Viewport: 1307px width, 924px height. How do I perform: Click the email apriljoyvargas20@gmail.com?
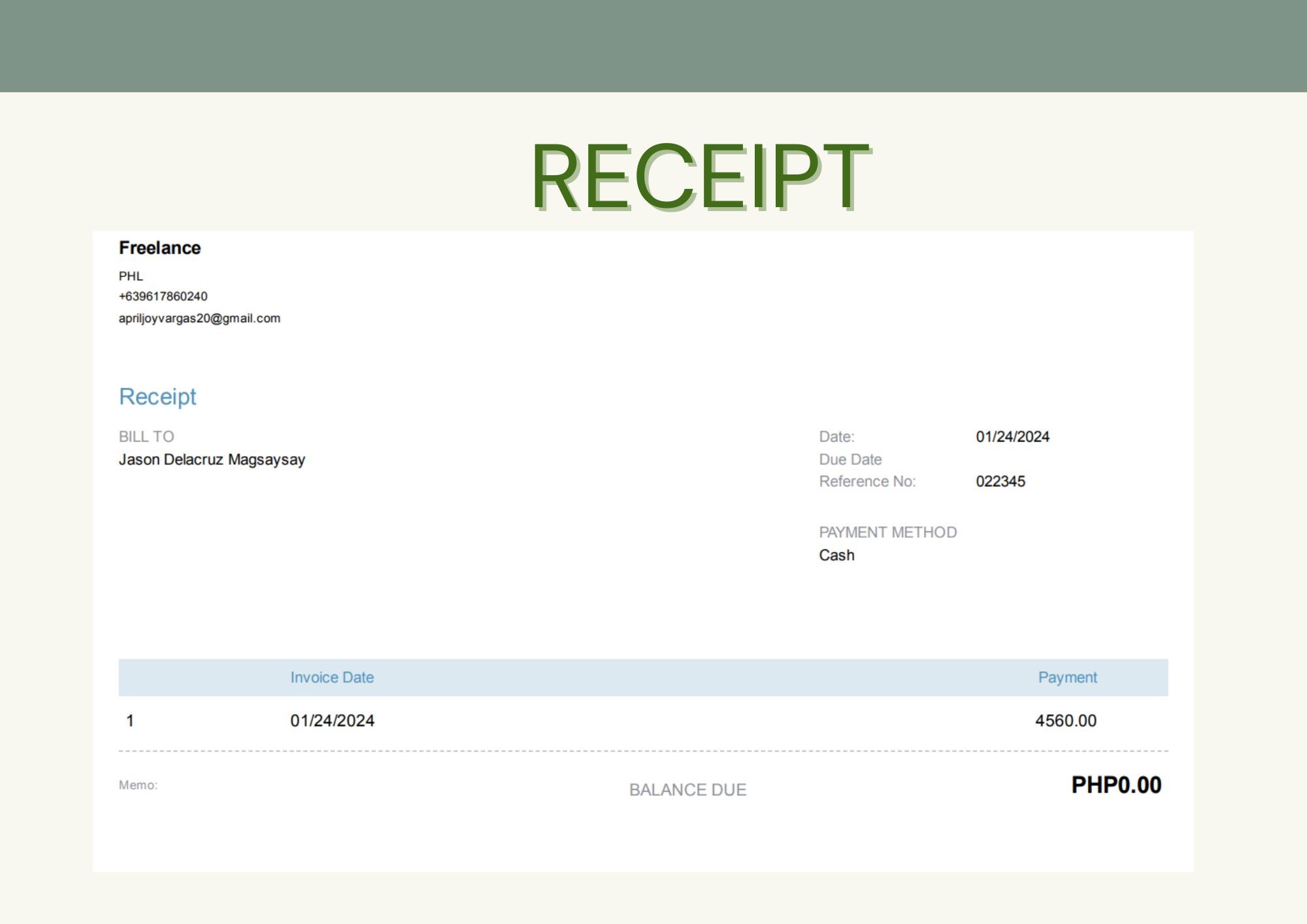(x=199, y=318)
